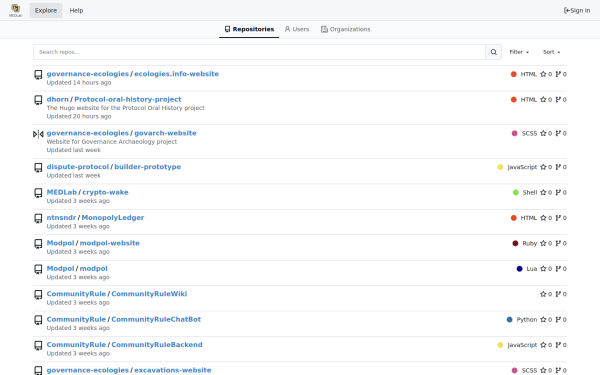
Task: Click the mirror icon beside govarch-website
Action: click(38, 134)
